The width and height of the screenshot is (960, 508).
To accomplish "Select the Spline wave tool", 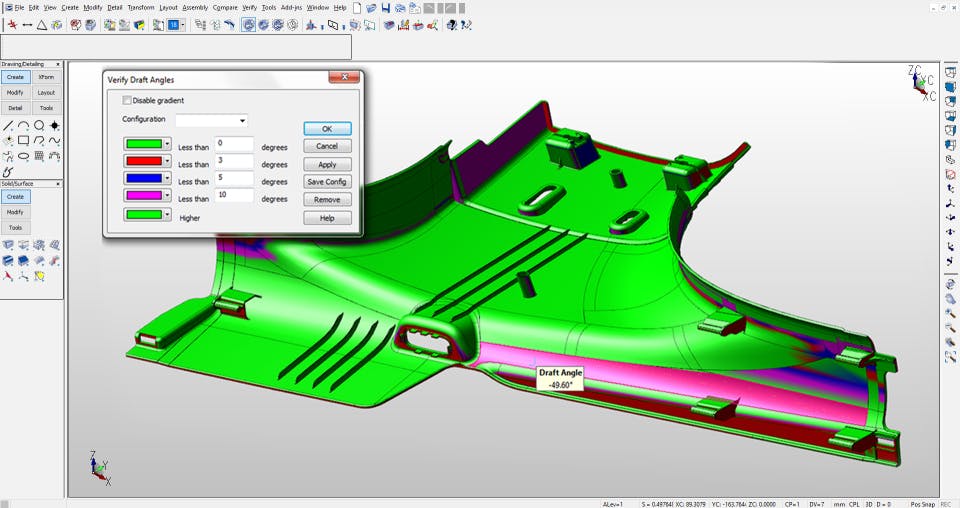I will coord(54,140).
